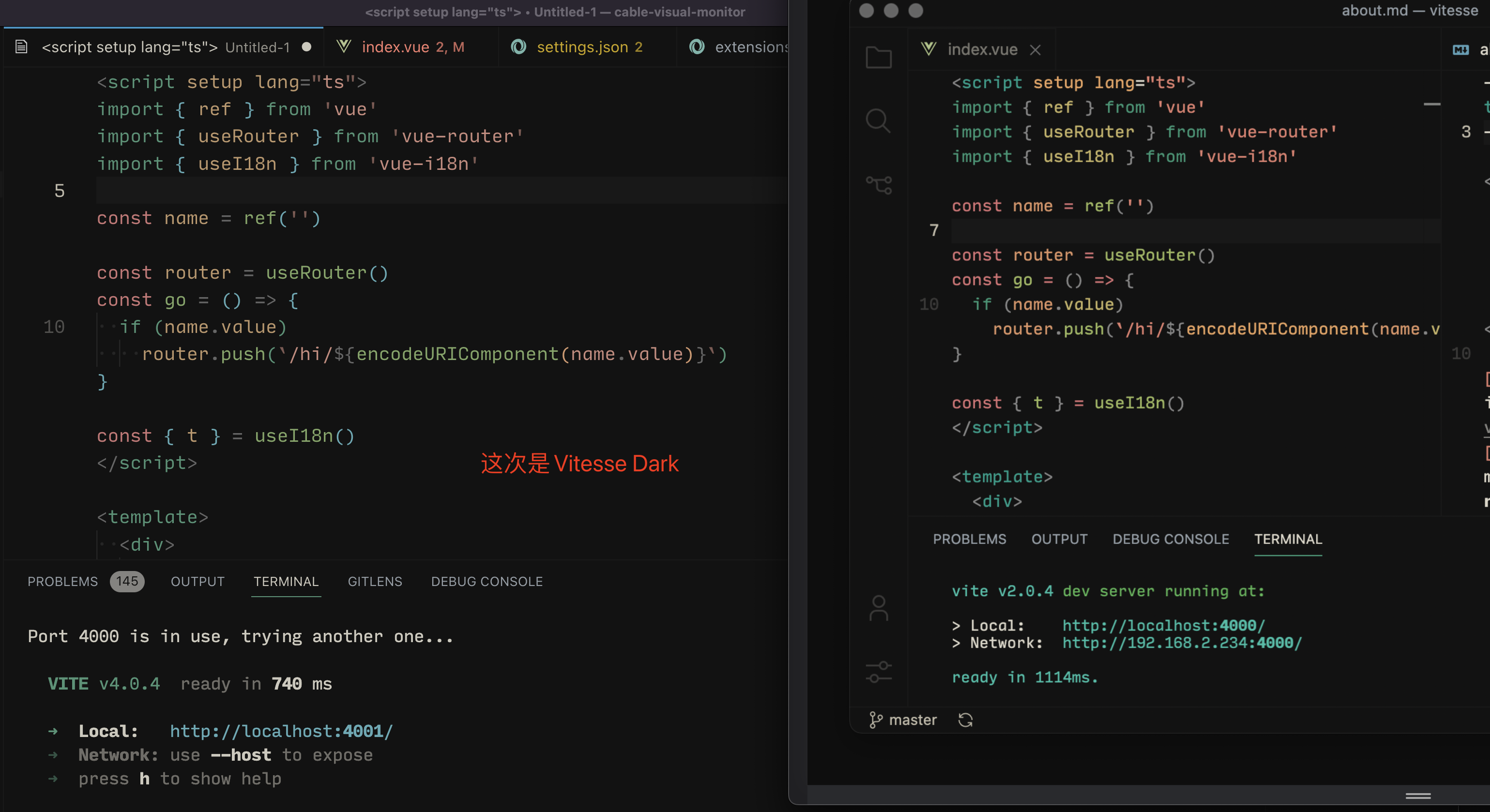Open Search in the right window sidebar

(x=878, y=120)
